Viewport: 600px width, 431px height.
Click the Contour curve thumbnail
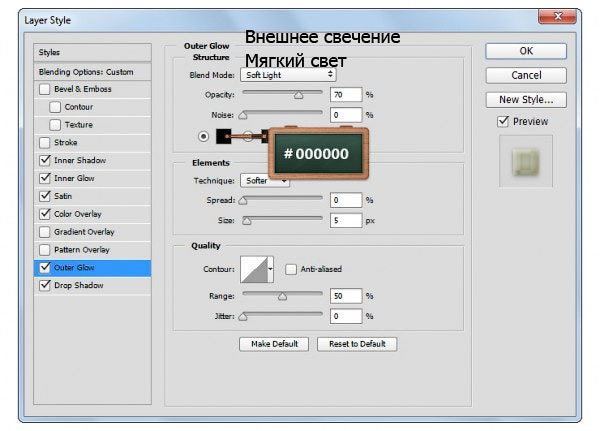254,269
